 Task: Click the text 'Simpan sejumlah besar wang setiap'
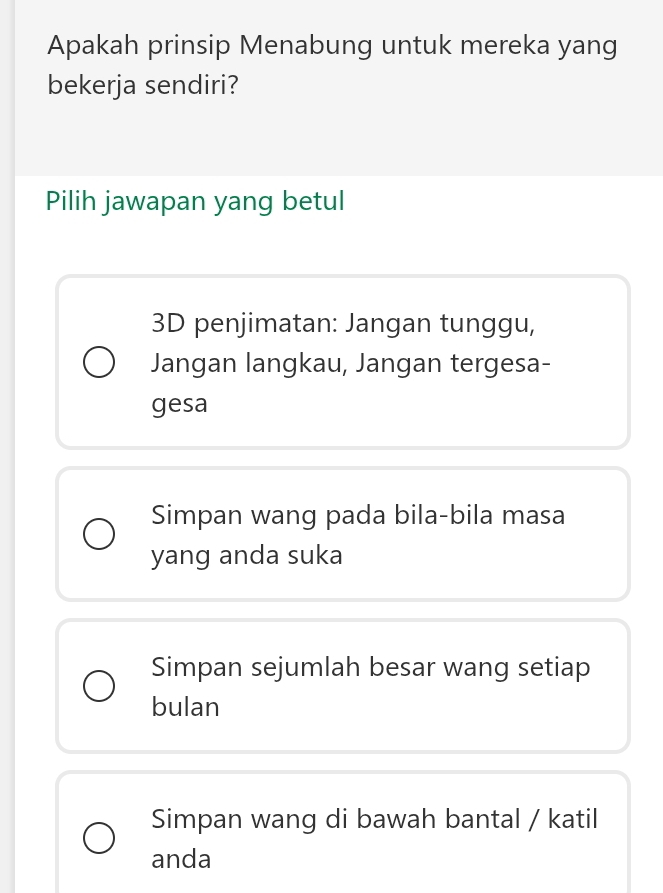click(371, 667)
